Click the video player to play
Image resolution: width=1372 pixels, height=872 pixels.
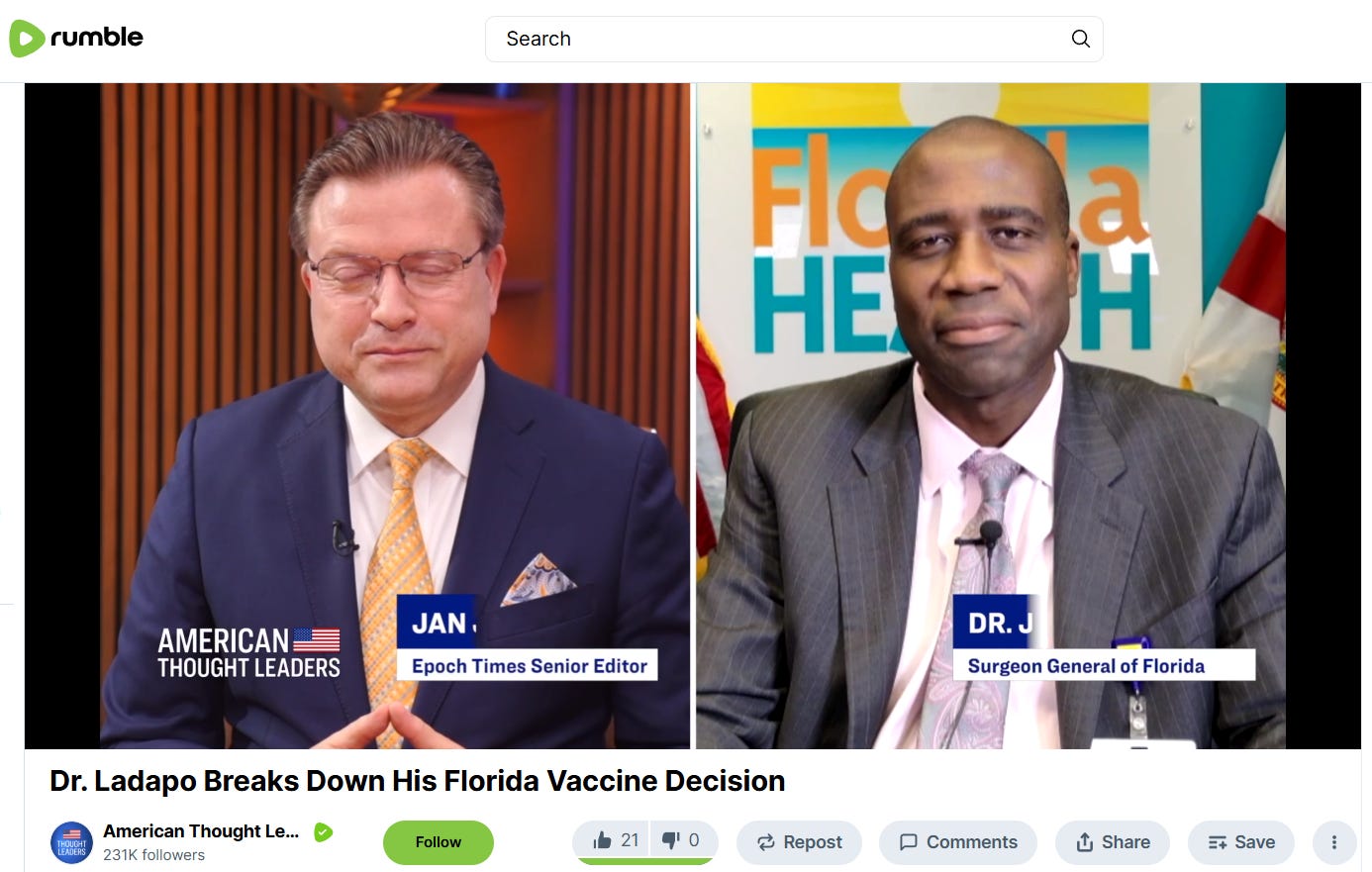coord(693,416)
